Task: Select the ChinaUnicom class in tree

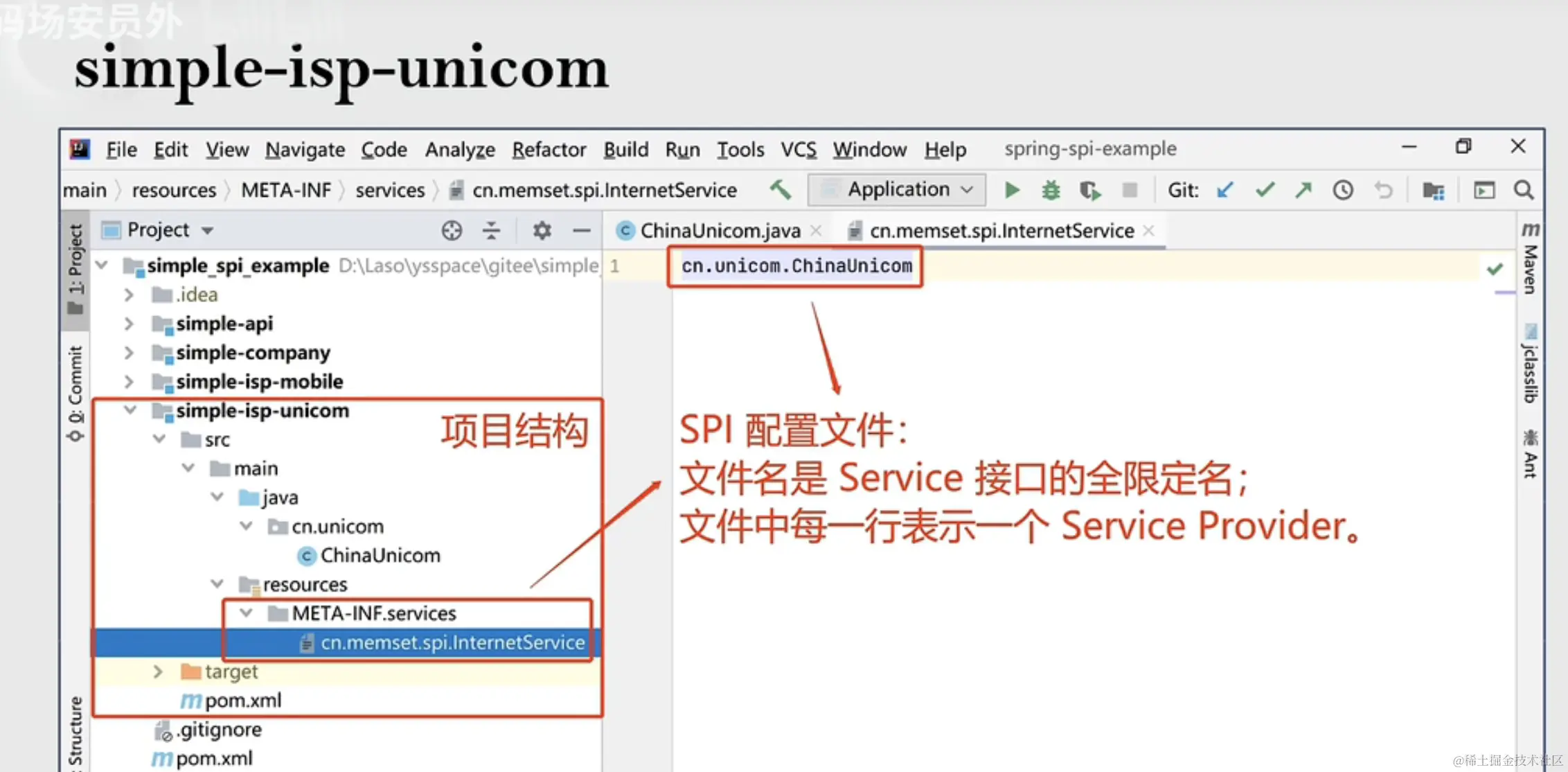Action: [x=380, y=556]
